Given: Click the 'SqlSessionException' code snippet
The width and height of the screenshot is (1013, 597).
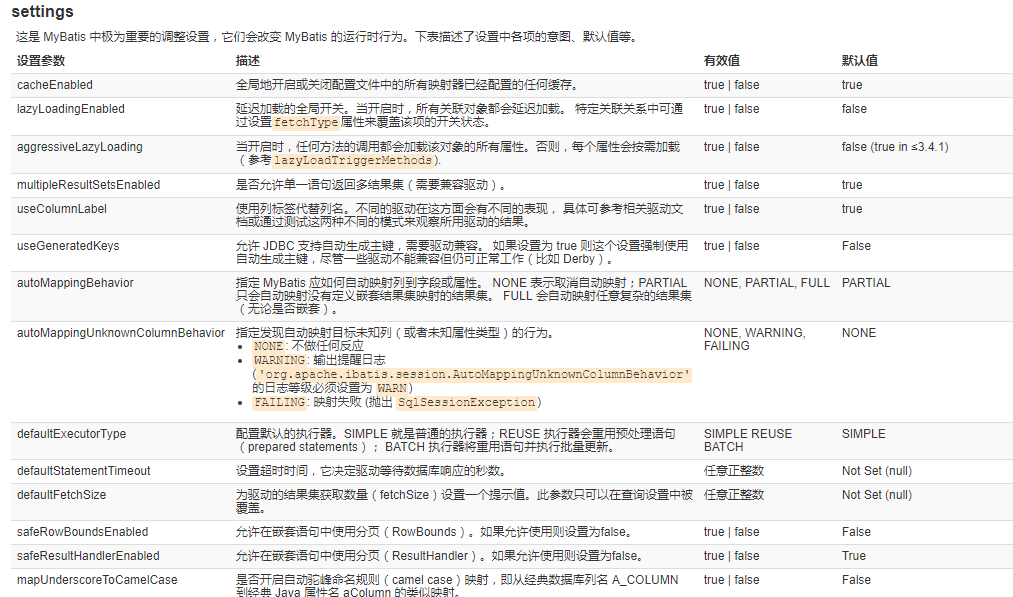Looking at the screenshot, I should click(x=466, y=403).
